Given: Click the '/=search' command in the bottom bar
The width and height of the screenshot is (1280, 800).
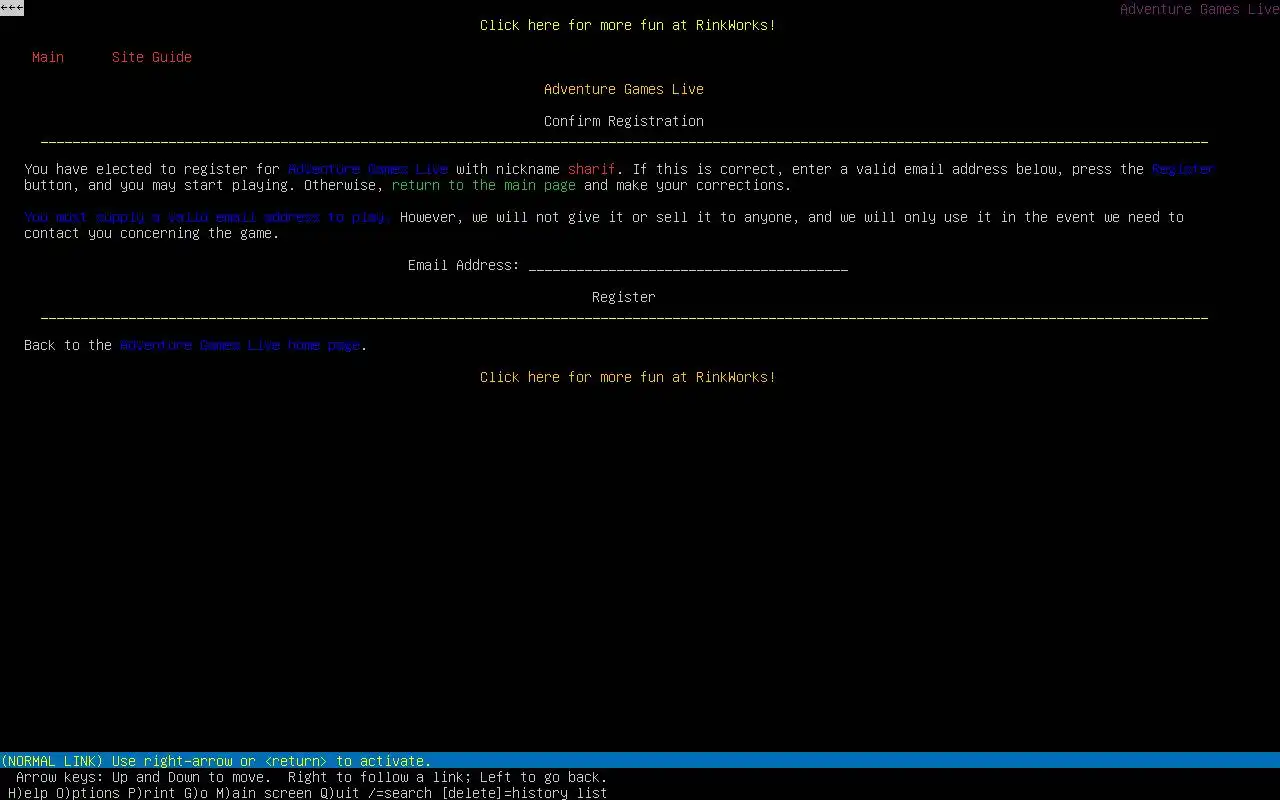Looking at the screenshot, I should coord(400,793).
